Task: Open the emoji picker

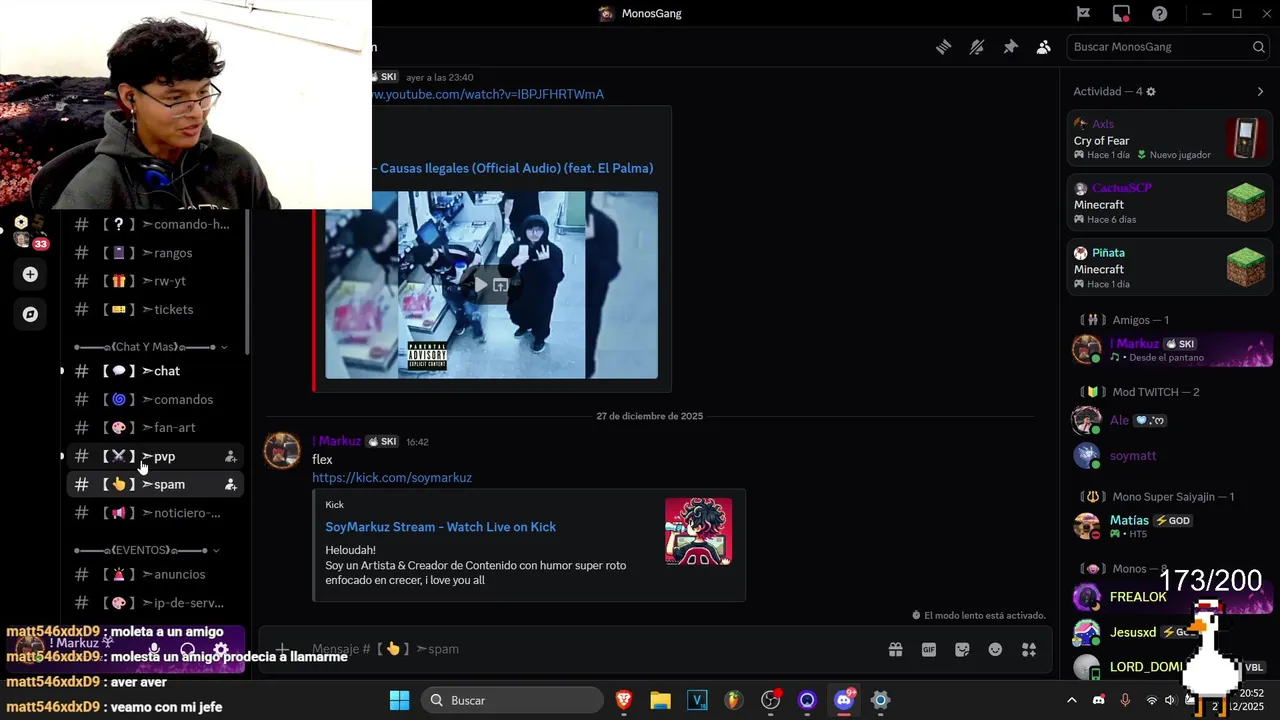Action: point(995,650)
